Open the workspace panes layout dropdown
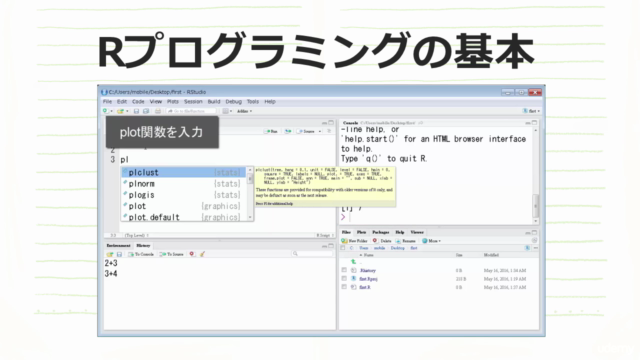 coord(227,111)
